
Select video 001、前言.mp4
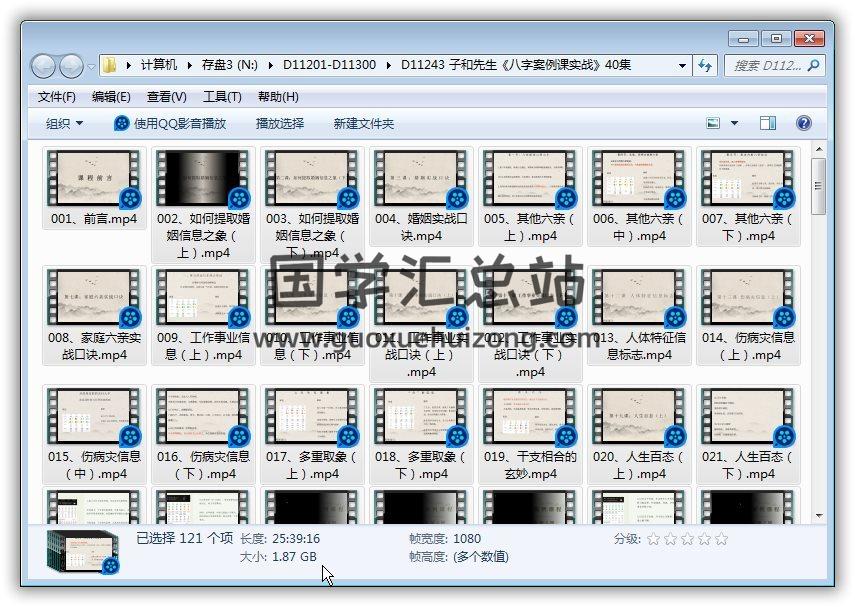(94, 189)
